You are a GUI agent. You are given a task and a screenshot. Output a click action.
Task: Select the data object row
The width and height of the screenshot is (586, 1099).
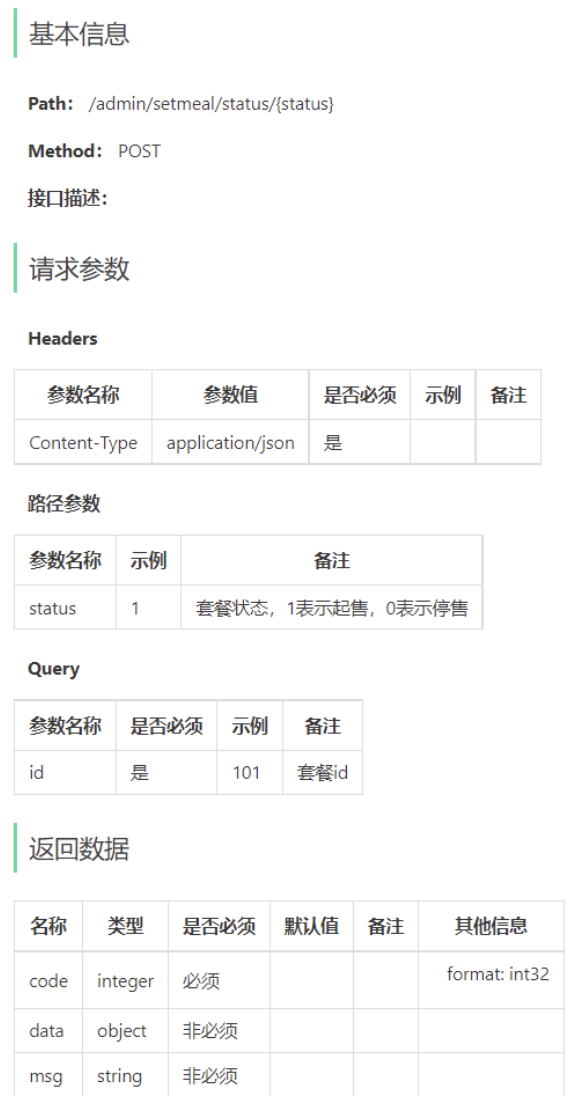289,1031
